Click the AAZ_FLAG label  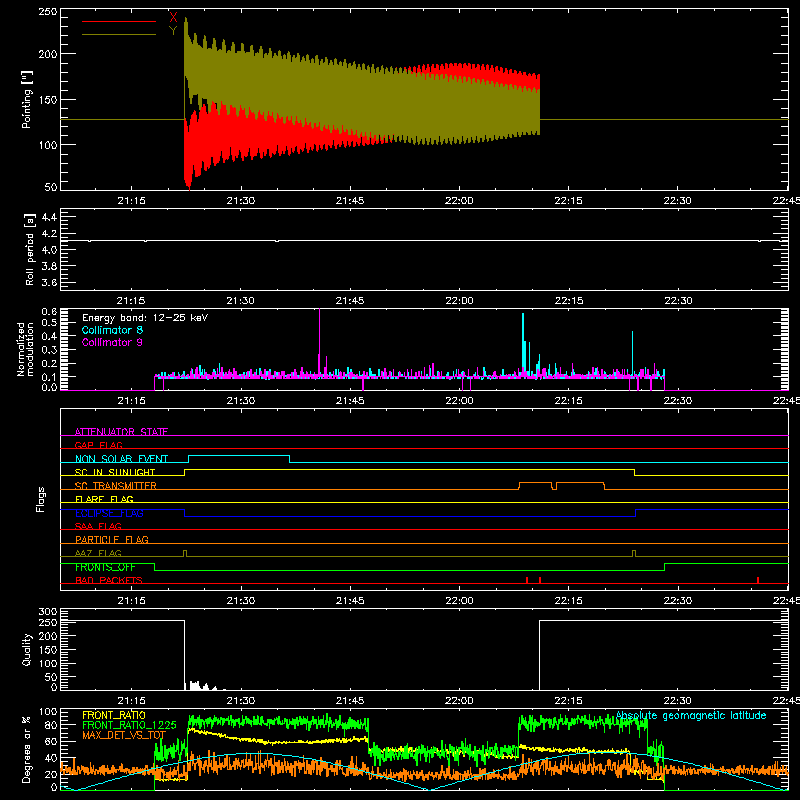[98, 553]
